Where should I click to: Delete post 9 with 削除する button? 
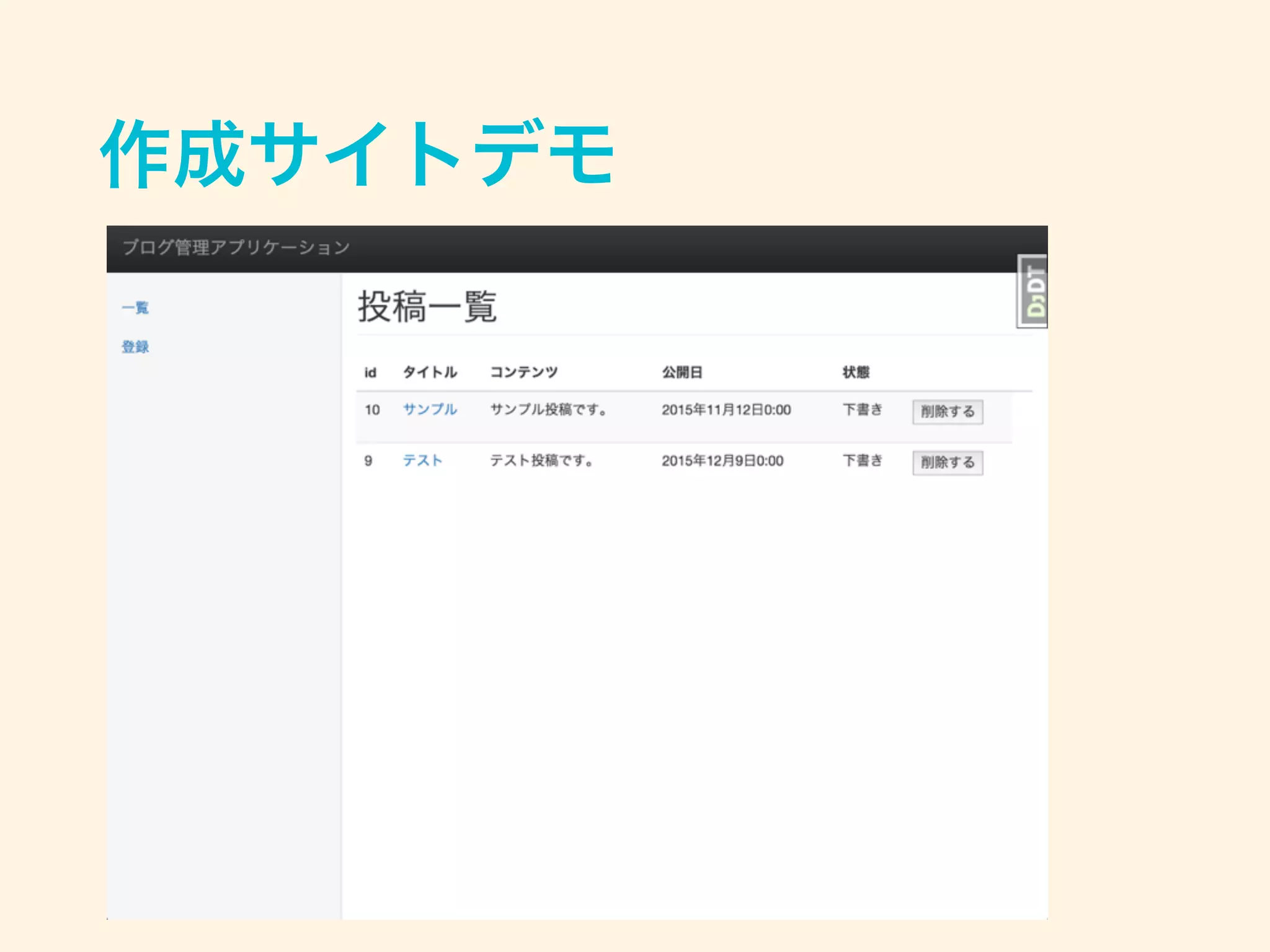click(x=948, y=462)
